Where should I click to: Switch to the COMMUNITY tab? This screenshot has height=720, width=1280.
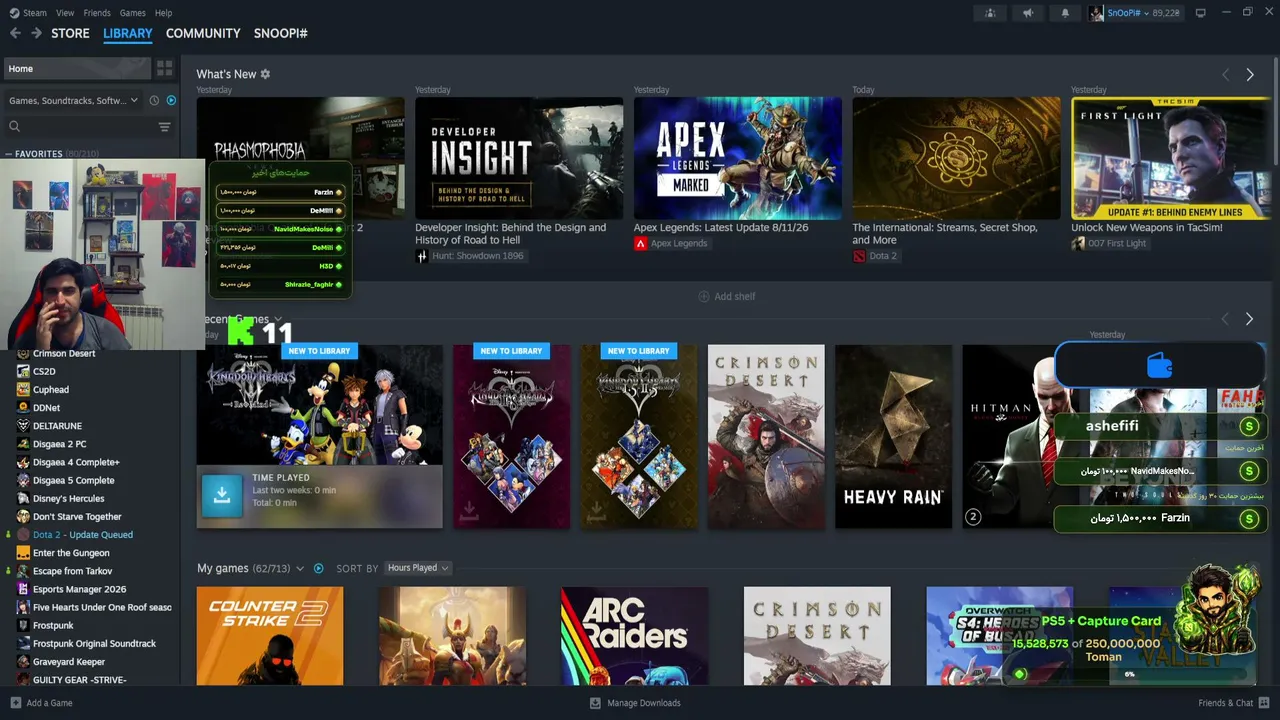point(203,33)
